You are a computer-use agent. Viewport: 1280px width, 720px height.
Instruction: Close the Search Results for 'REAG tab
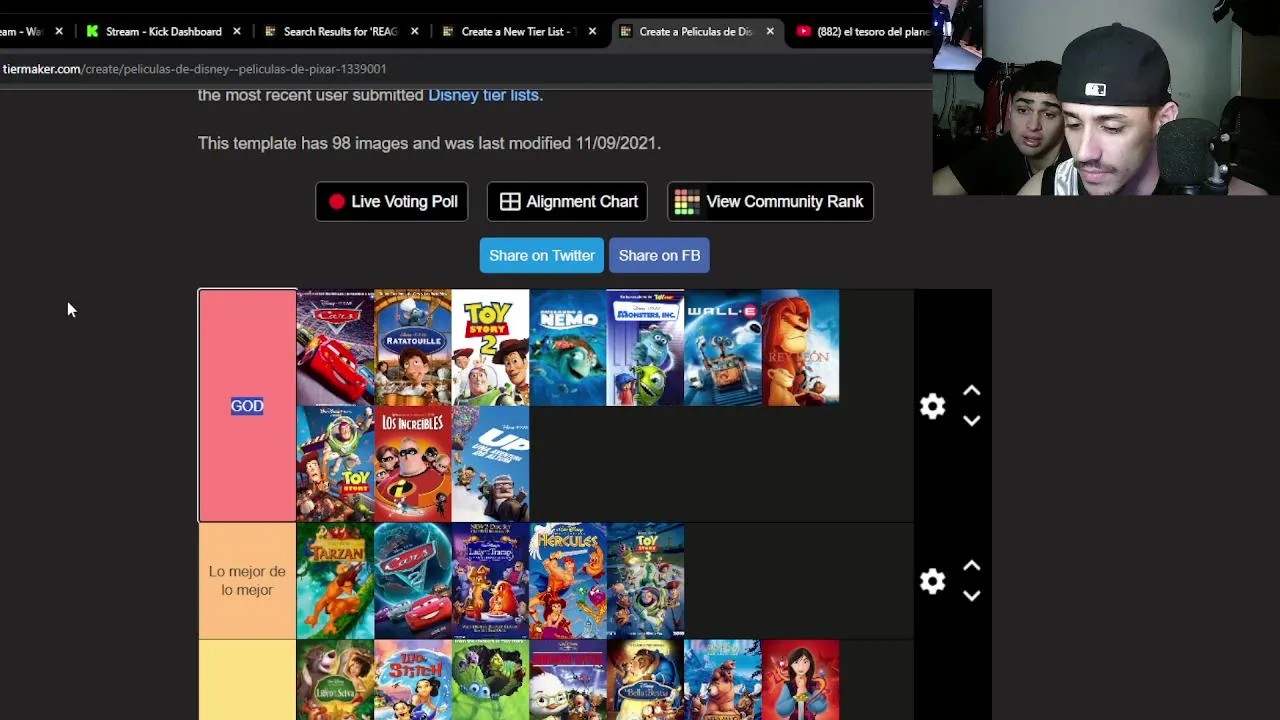tap(414, 32)
